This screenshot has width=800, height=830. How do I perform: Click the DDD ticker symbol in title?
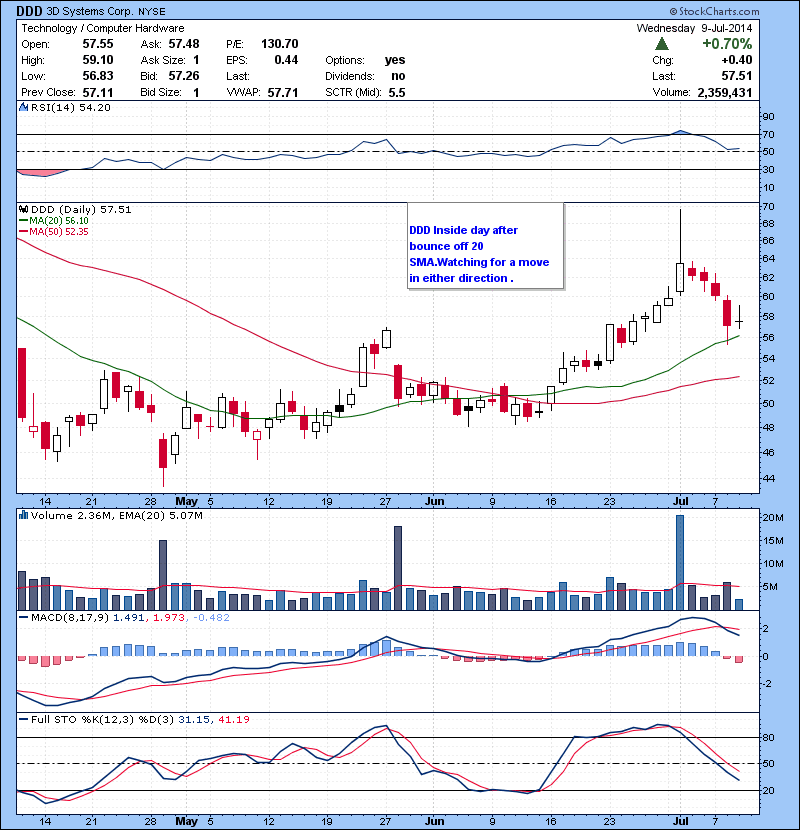point(30,11)
